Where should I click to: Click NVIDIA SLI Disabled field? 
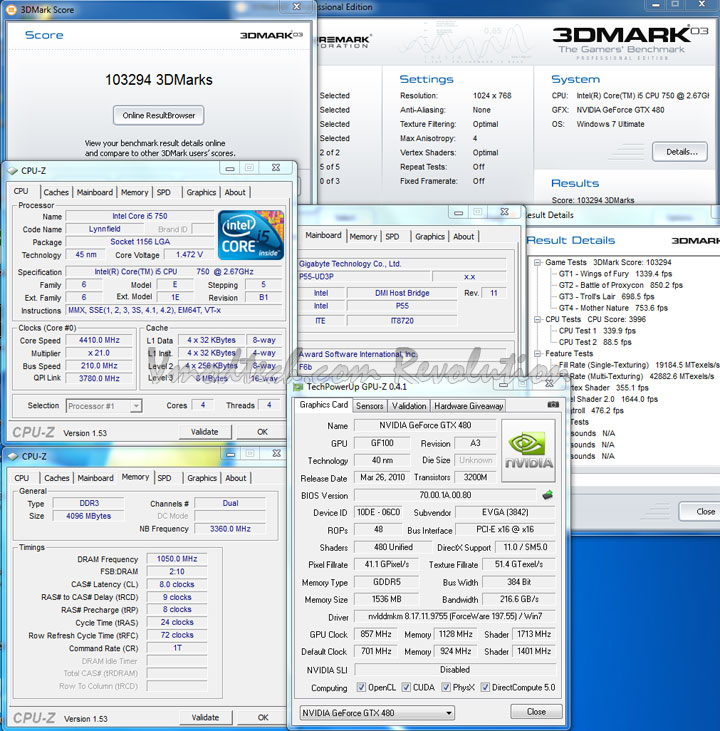tap(455, 669)
